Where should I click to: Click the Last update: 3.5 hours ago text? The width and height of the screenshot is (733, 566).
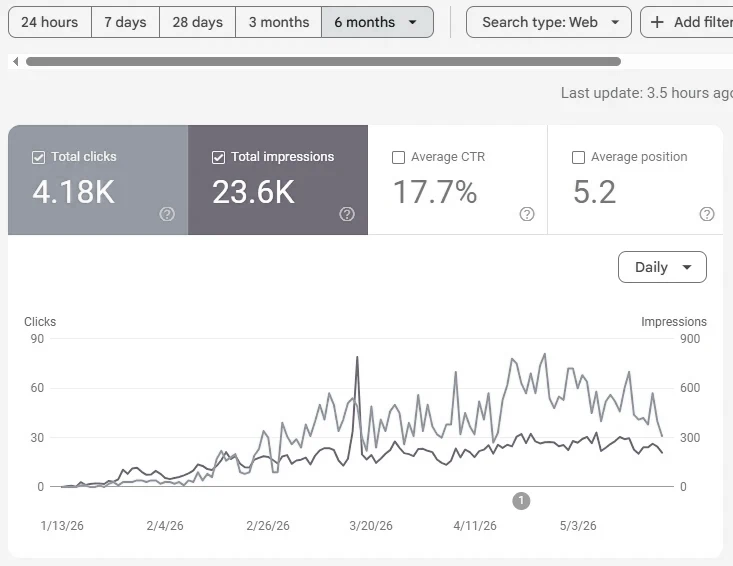[x=647, y=93]
